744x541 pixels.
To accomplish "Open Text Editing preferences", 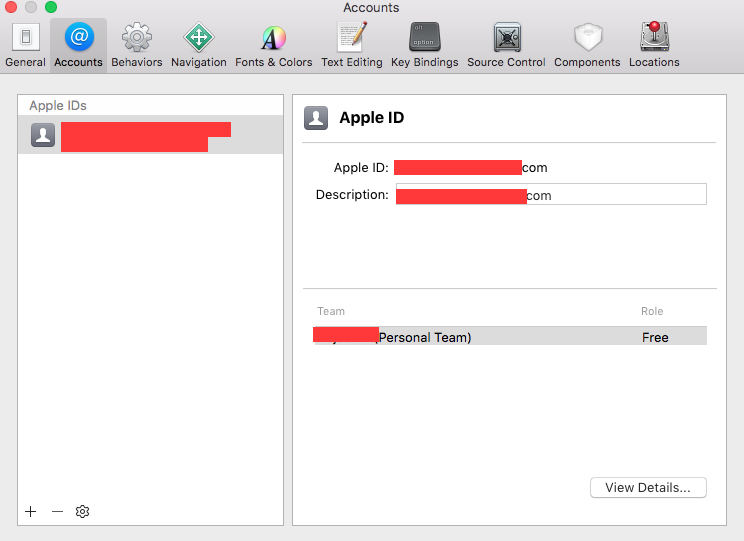I will pyautogui.click(x=352, y=46).
